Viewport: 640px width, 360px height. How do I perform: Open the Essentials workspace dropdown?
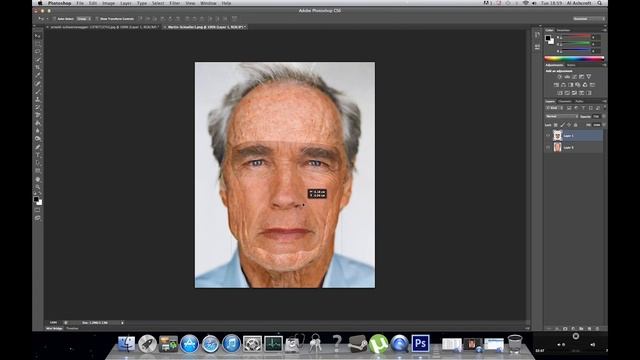tap(588, 19)
